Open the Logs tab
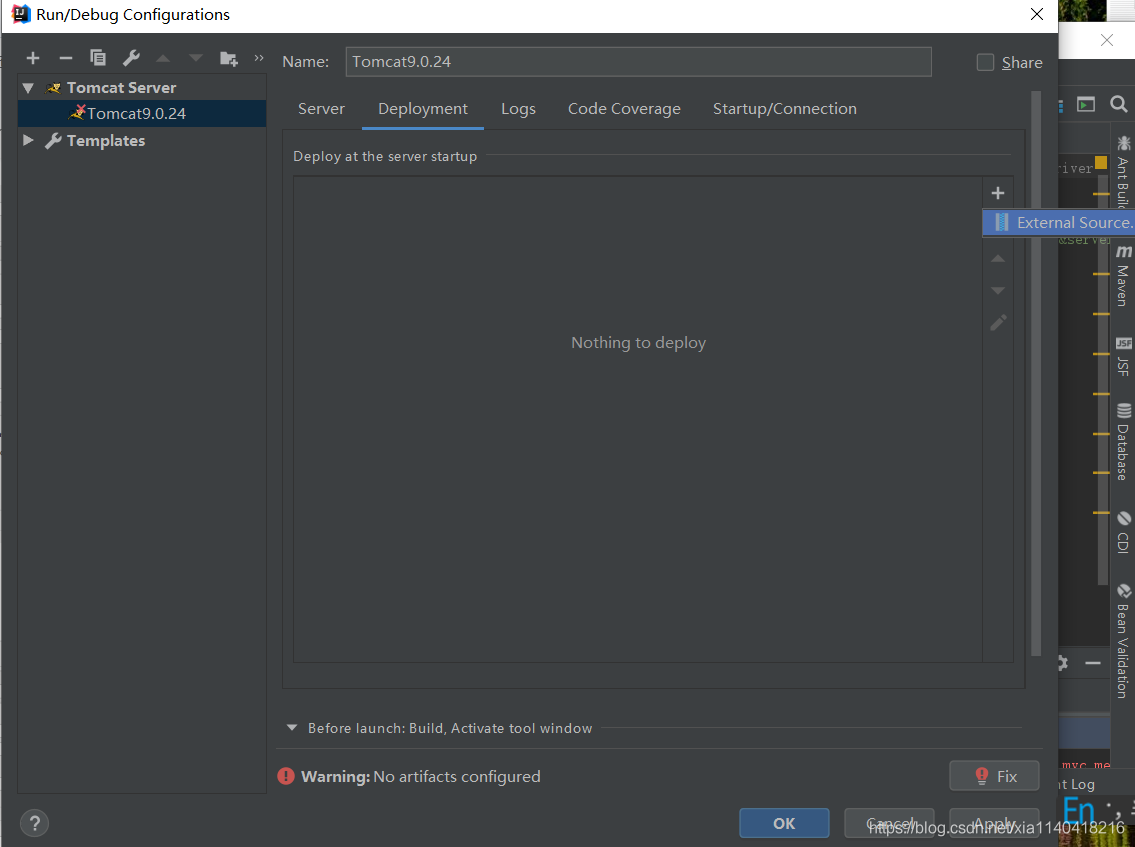1135x847 pixels. pyautogui.click(x=518, y=109)
